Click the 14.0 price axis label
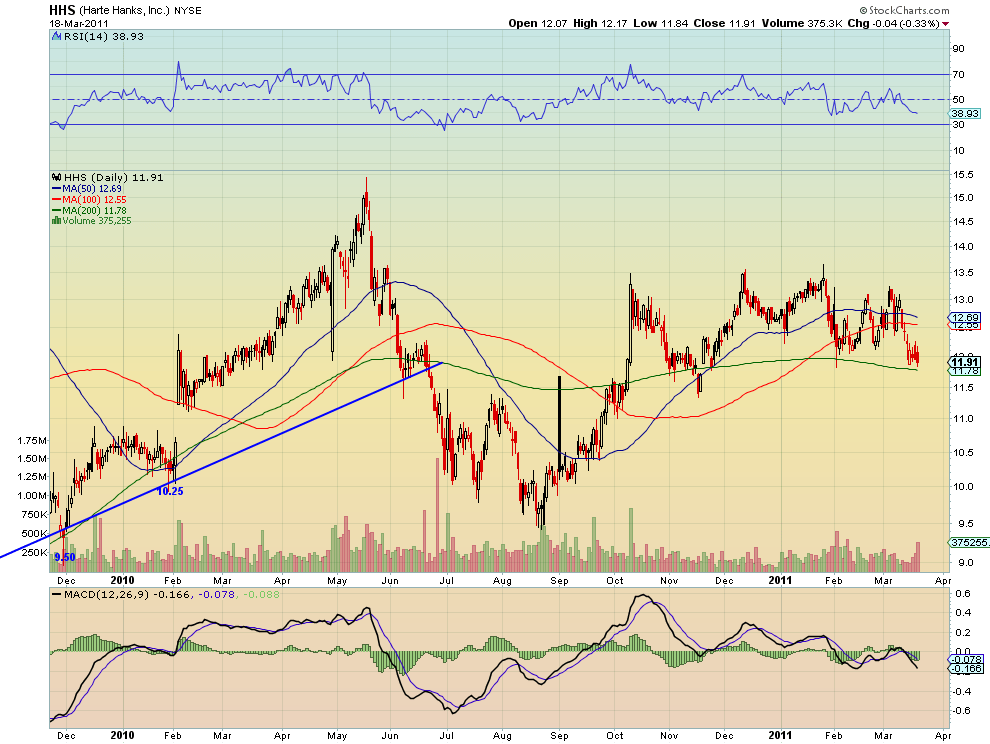Viewport: 990px width, 744px height. (963, 247)
